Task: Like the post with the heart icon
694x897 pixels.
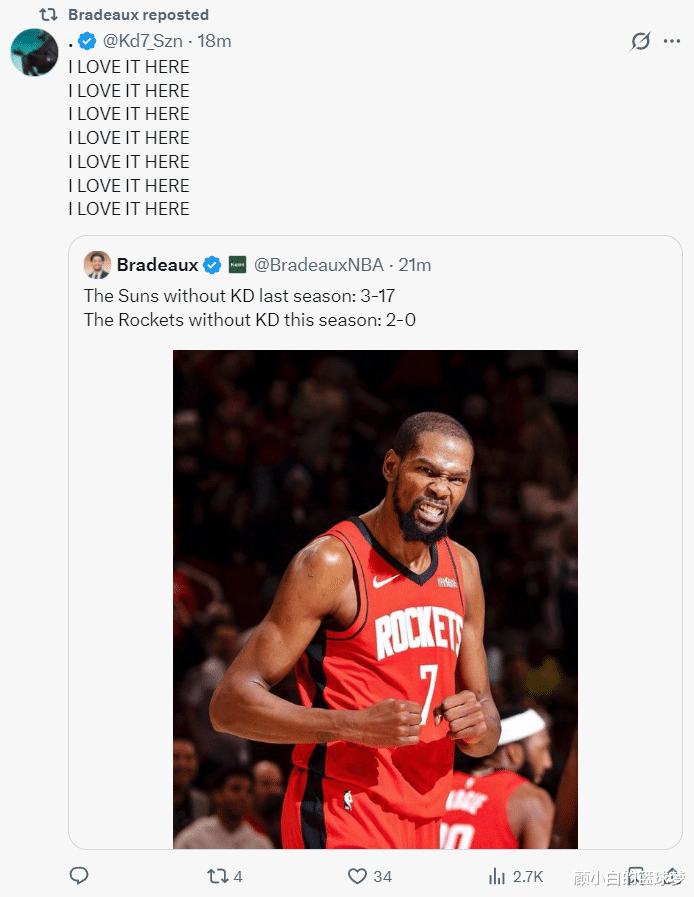Action: point(357,876)
